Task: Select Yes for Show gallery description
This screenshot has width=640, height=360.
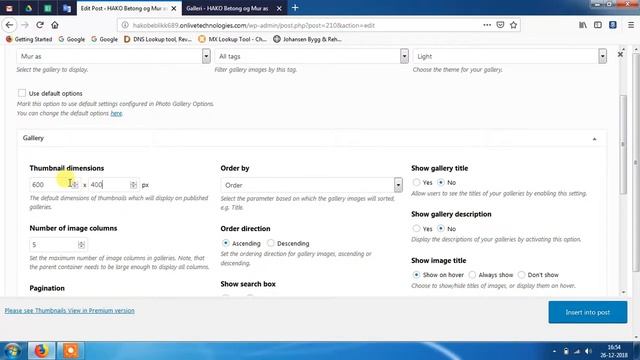Action: coord(416,229)
